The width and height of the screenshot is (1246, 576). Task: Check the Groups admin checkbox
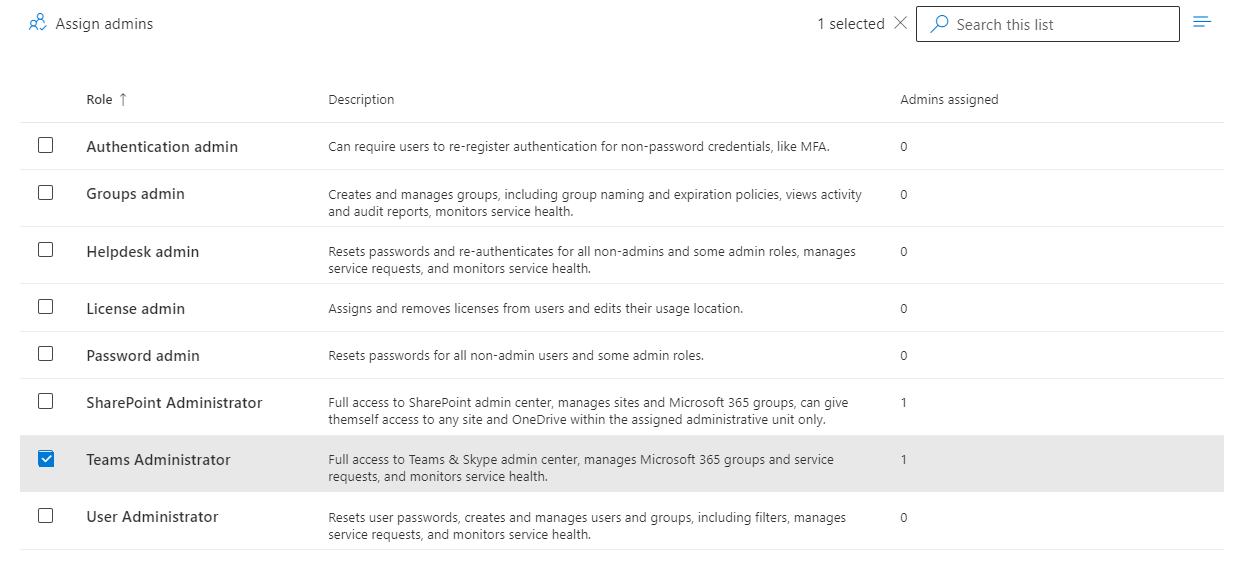[x=45, y=193]
